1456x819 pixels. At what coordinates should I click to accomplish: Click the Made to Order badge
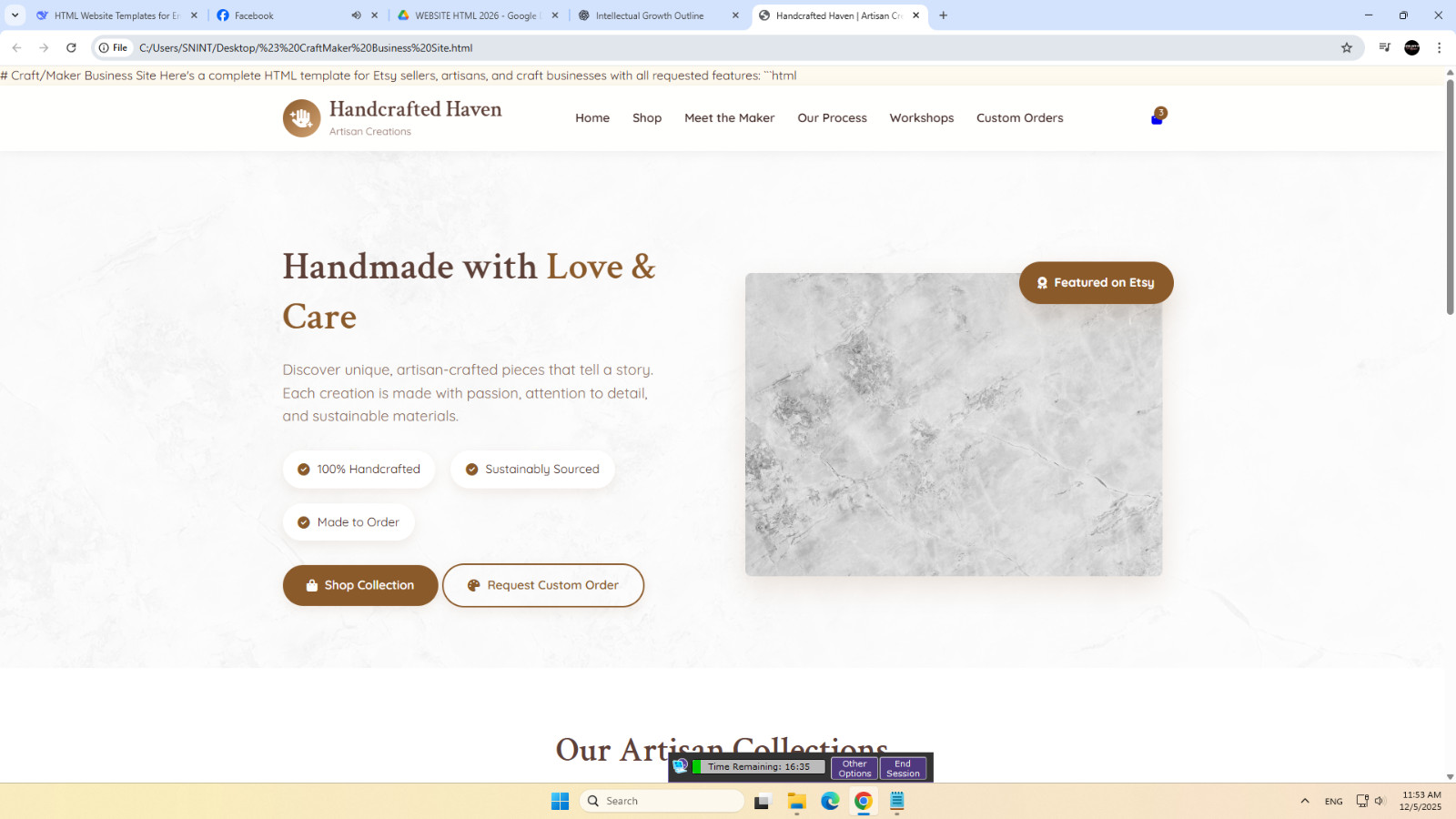point(349,522)
